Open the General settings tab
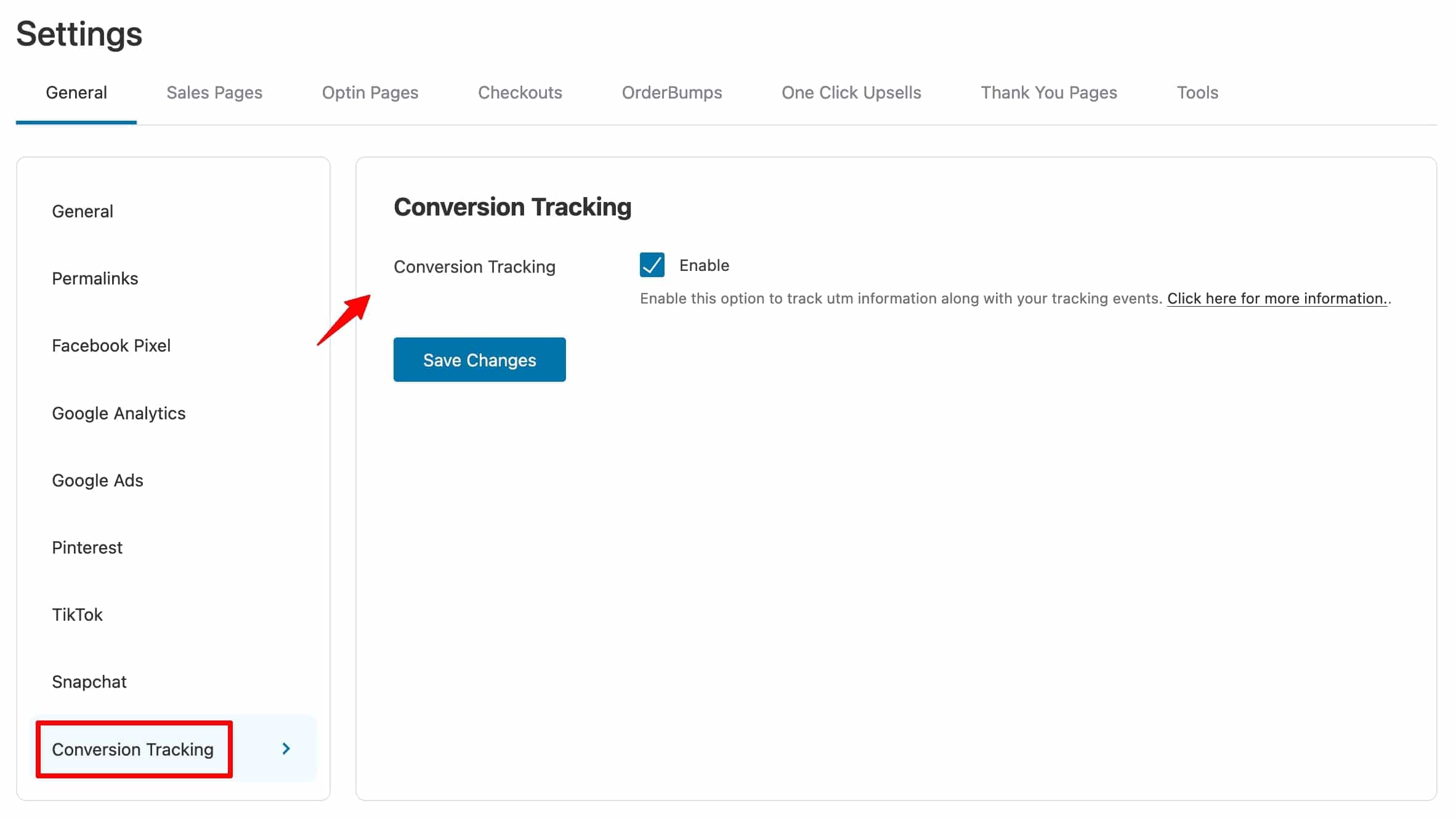Image resolution: width=1456 pixels, height=819 pixels. point(76,92)
